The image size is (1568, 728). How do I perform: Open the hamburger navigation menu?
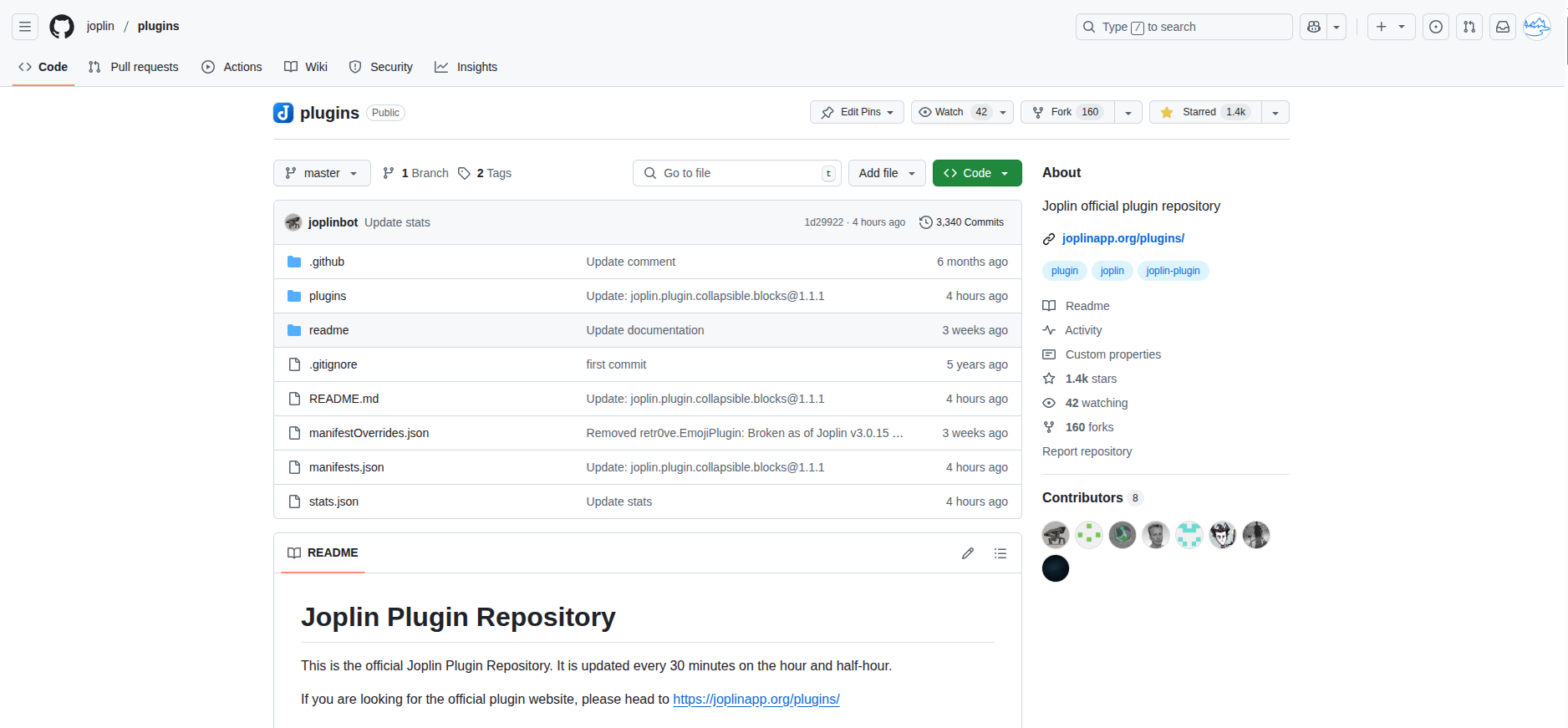click(25, 27)
